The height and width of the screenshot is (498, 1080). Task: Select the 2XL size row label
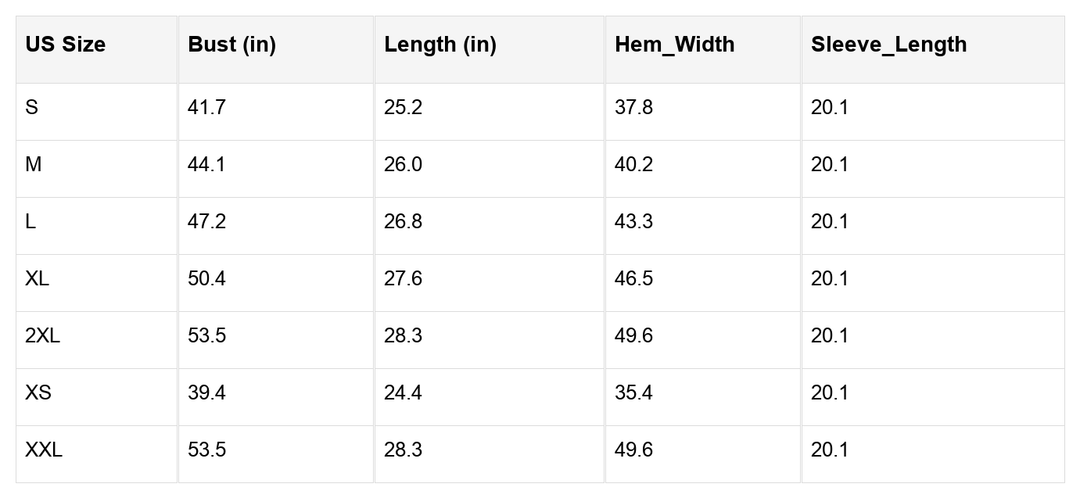coord(43,335)
